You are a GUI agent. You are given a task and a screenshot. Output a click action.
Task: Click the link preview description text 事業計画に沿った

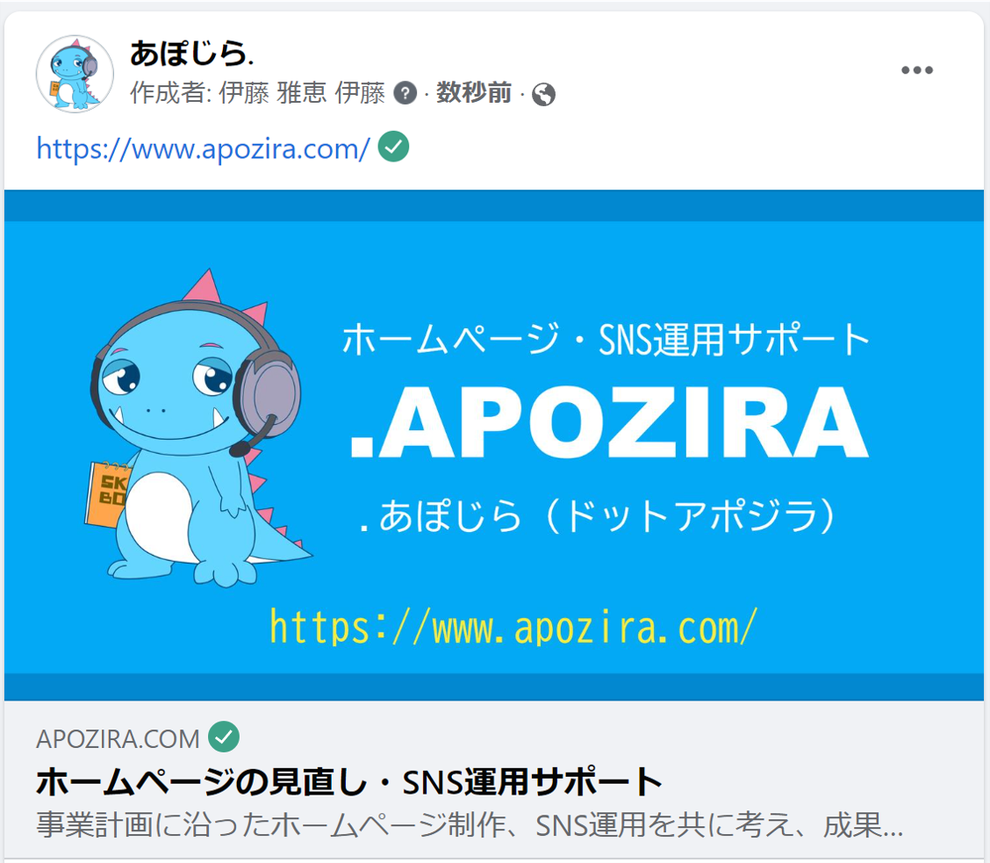coord(469,825)
